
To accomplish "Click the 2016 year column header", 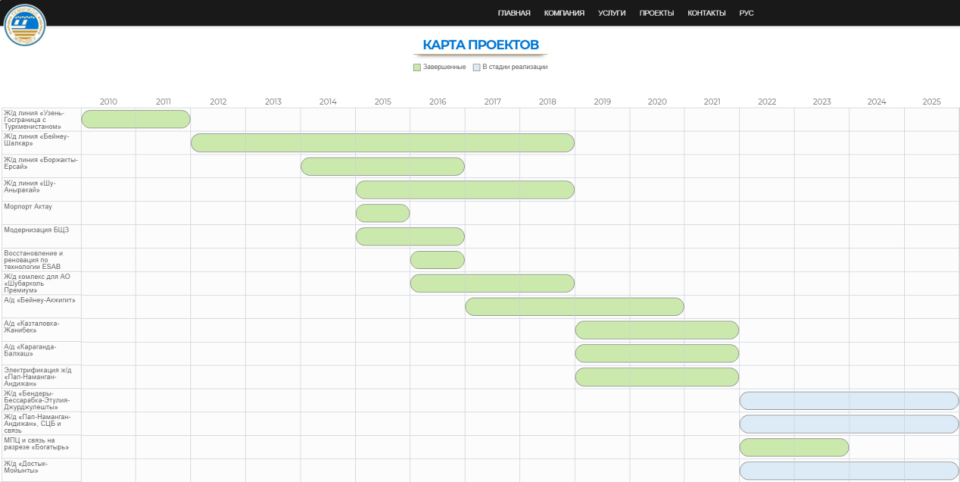I will 438,102.
